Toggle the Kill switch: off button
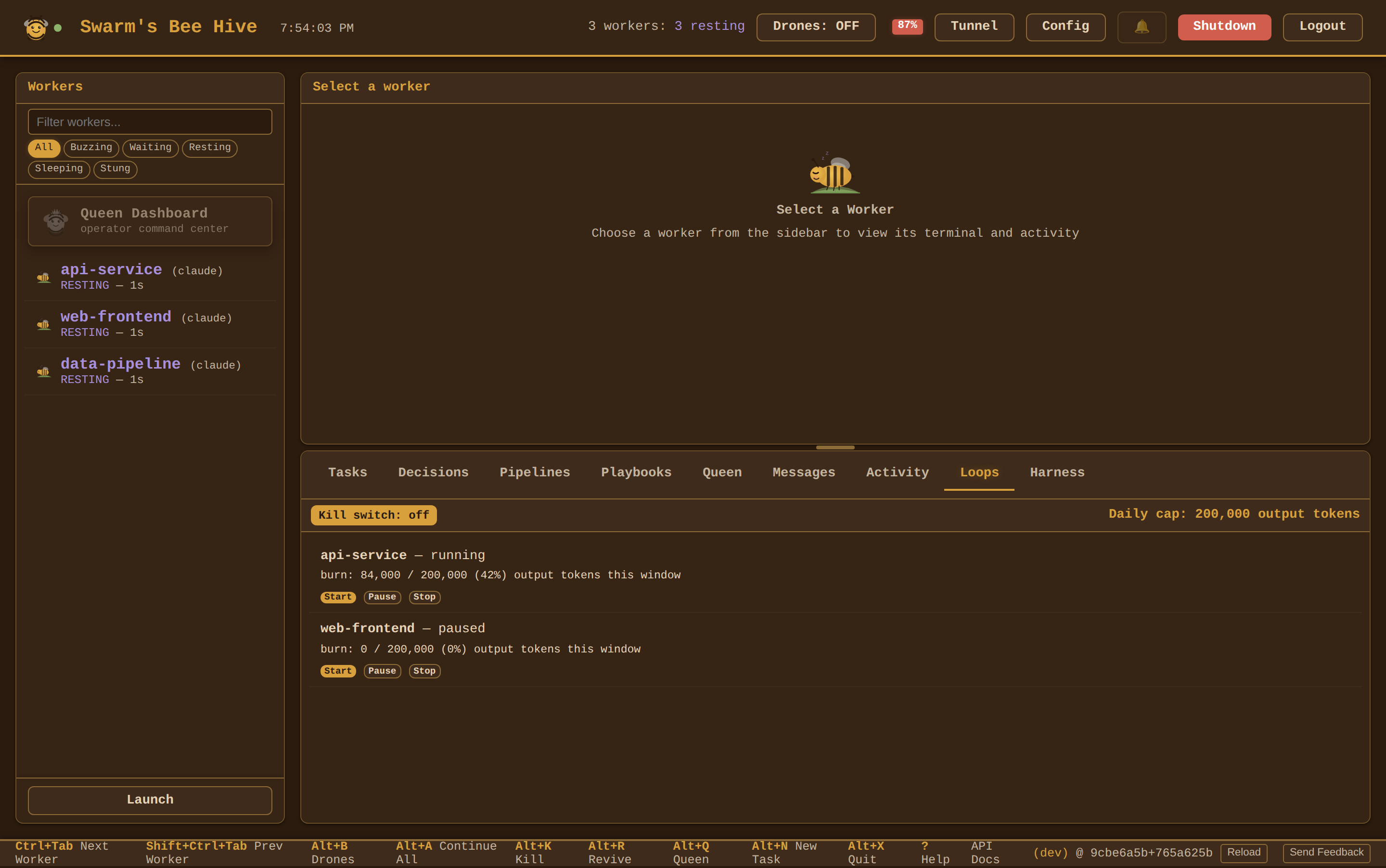The image size is (1386, 868). [x=374, y=515]
